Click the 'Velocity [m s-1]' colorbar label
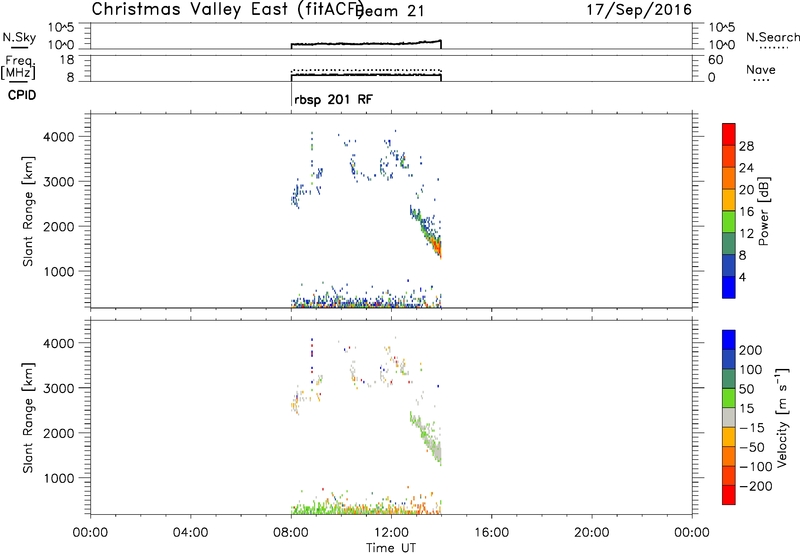800x554 pixels. click(x=782, y=417)
